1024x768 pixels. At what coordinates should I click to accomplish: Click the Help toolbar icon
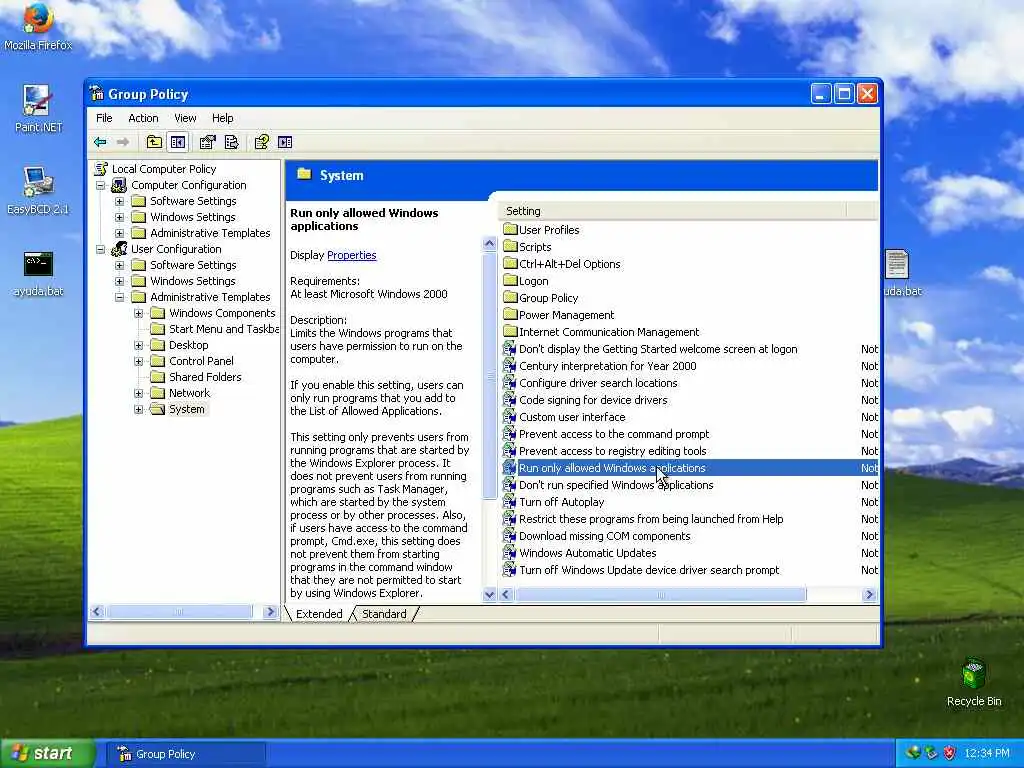(261, 142)
